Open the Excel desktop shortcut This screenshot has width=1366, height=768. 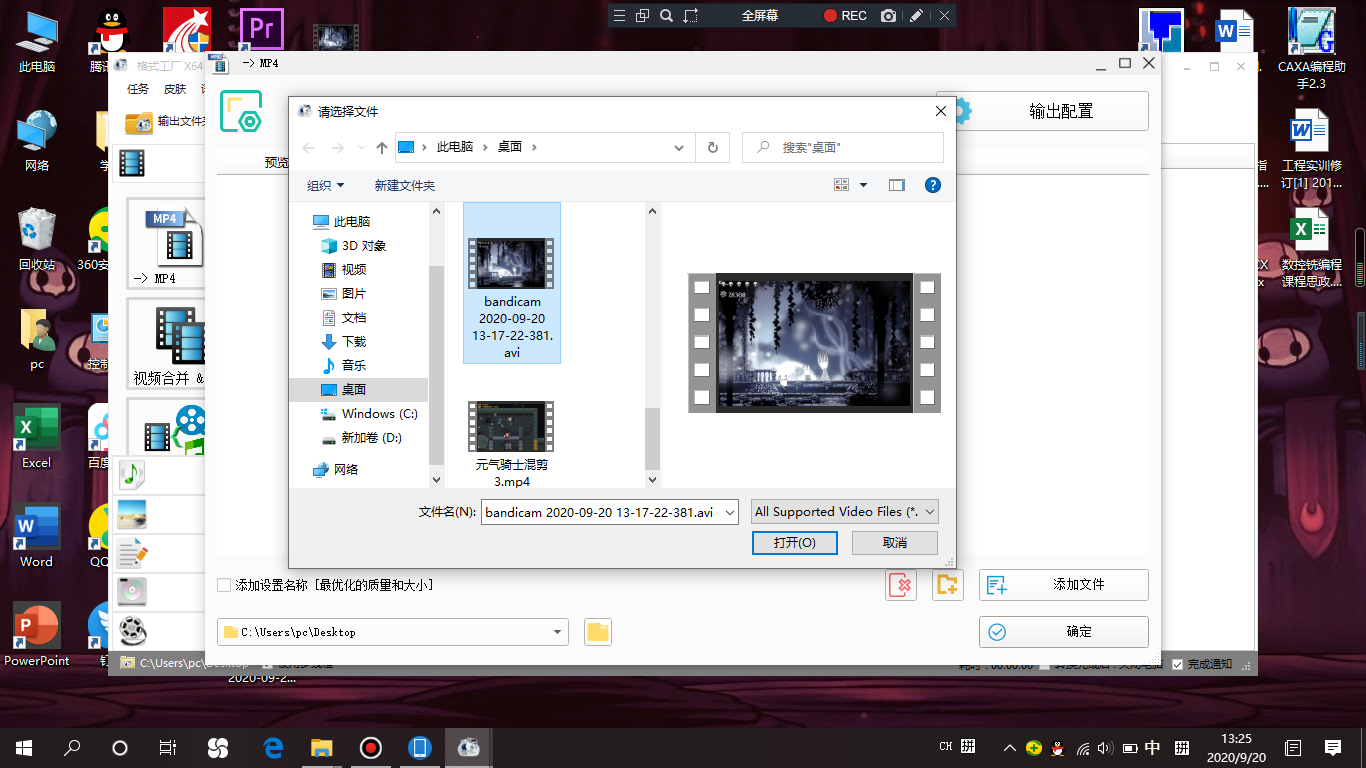click(36, 437)
